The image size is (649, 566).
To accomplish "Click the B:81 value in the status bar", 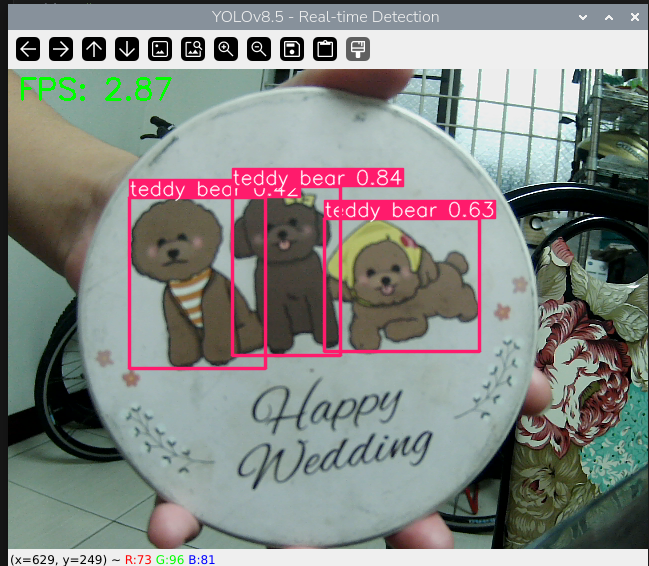I will [202, 560].
